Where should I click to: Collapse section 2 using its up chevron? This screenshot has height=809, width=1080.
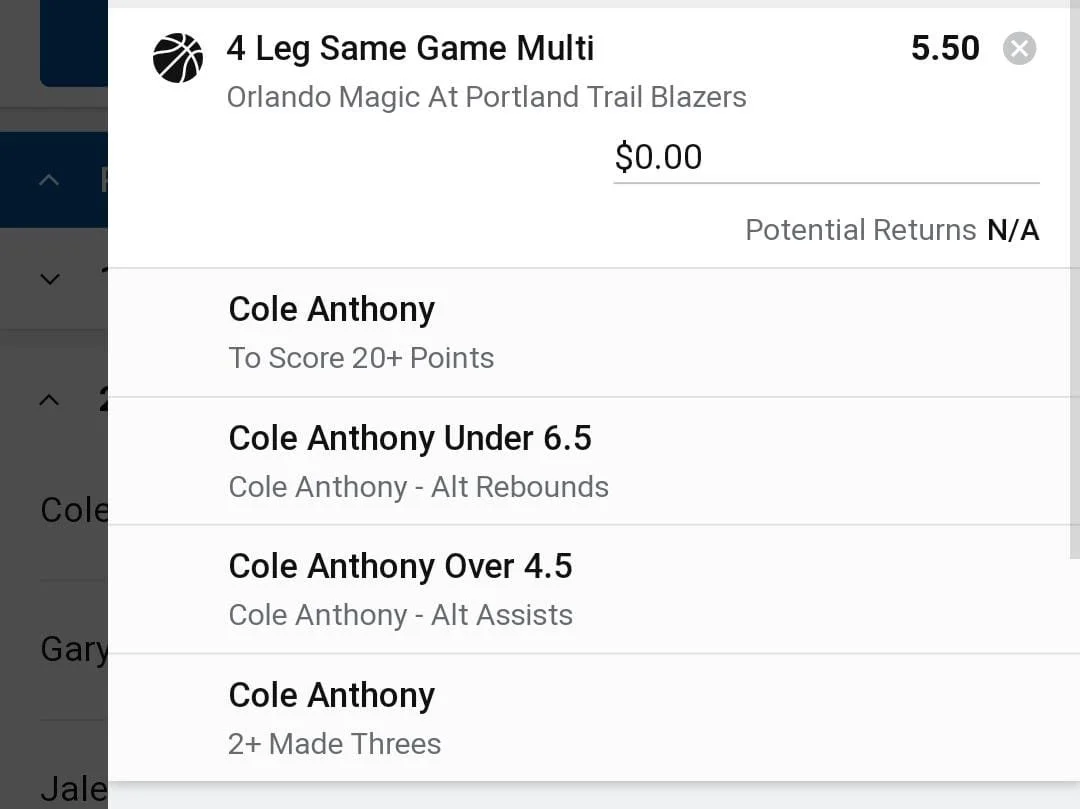point(49,399)
